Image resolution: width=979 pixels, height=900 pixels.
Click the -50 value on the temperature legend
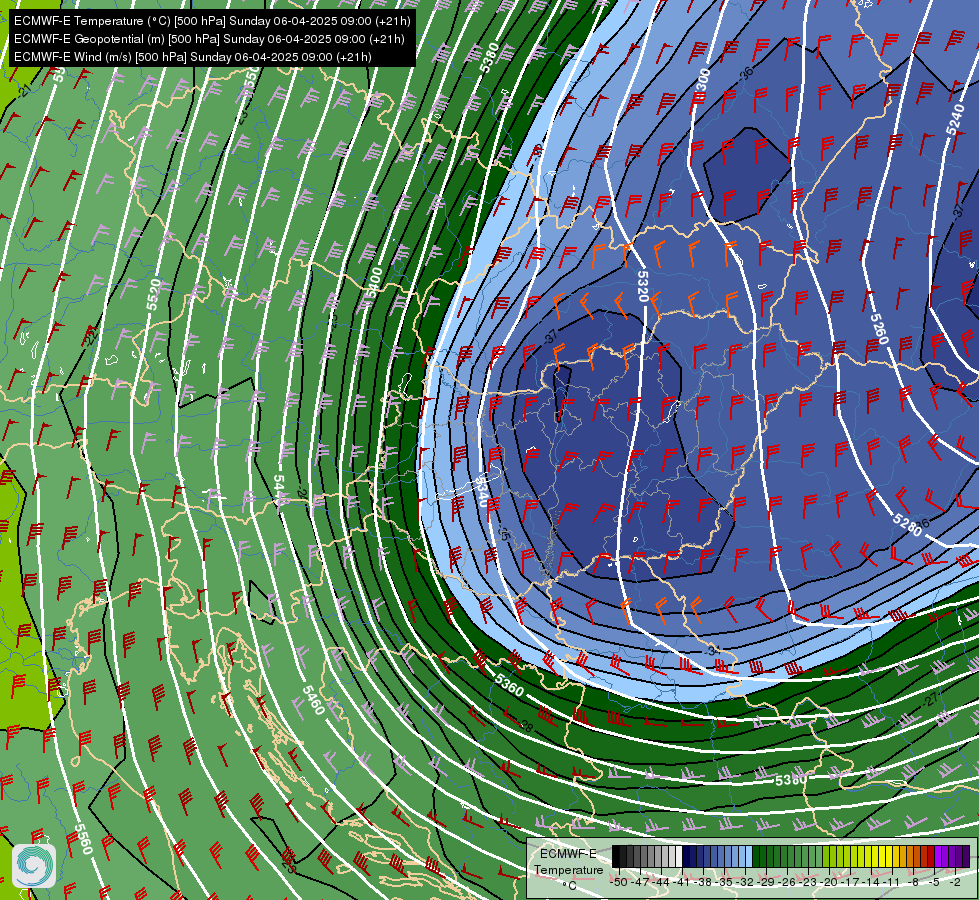(619, 882)
